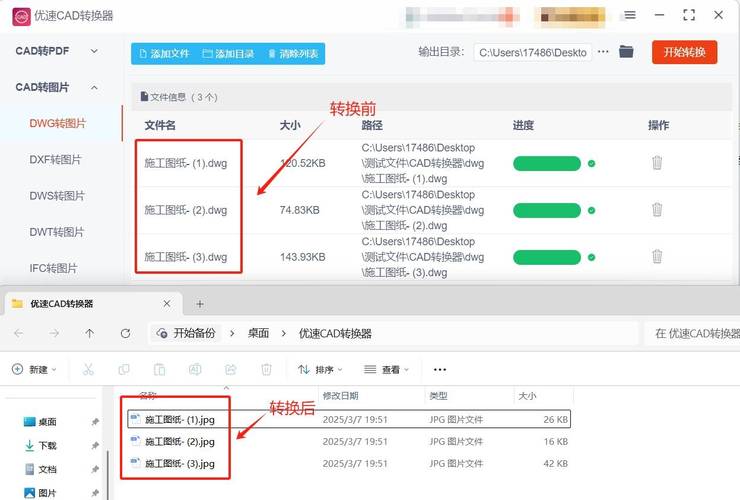Image resolution: width=740 pixels, height=500 pixels.
Task: Open the 排序 sort dropdown
Action: [x=320, y=369]
